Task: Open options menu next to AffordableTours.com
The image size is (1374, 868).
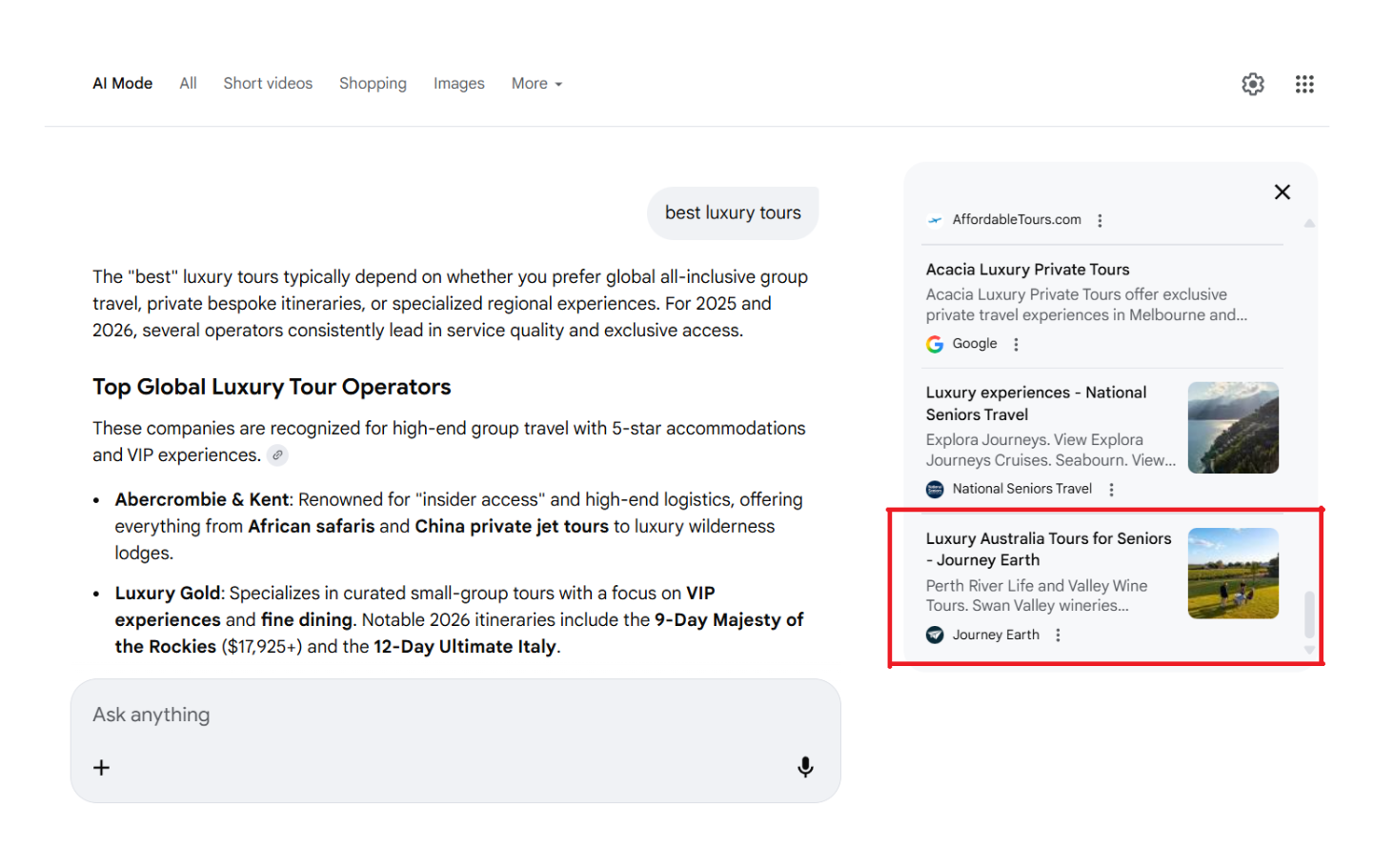Action: [x=1100, y=220]
